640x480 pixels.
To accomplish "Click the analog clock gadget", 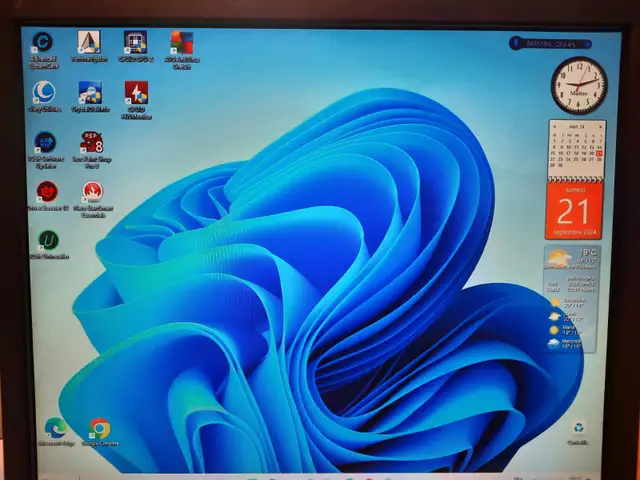I will (579, 86).
